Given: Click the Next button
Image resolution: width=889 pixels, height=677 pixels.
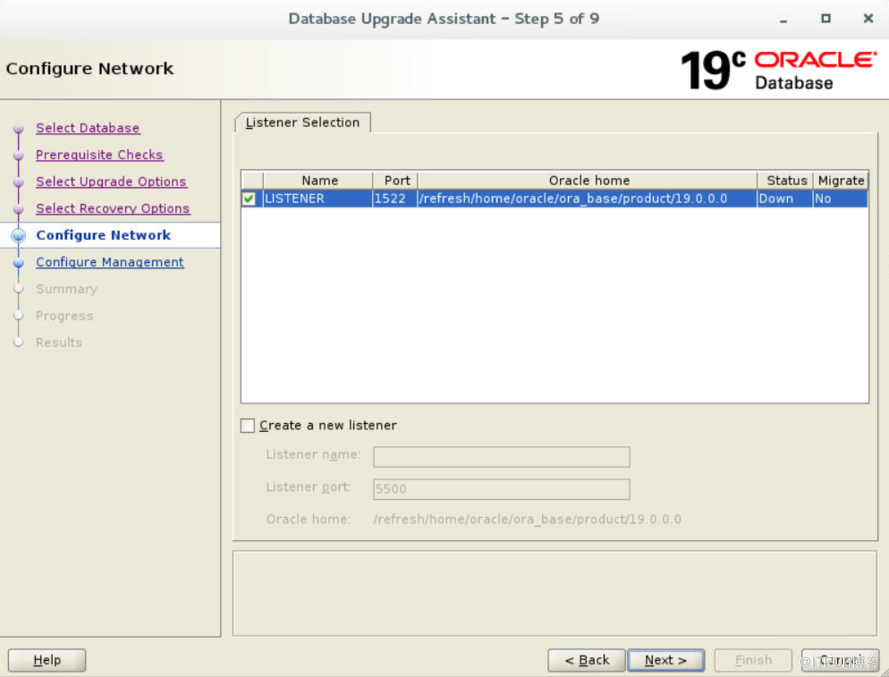Looking at the screenshot, I should [x=666, y=660].
